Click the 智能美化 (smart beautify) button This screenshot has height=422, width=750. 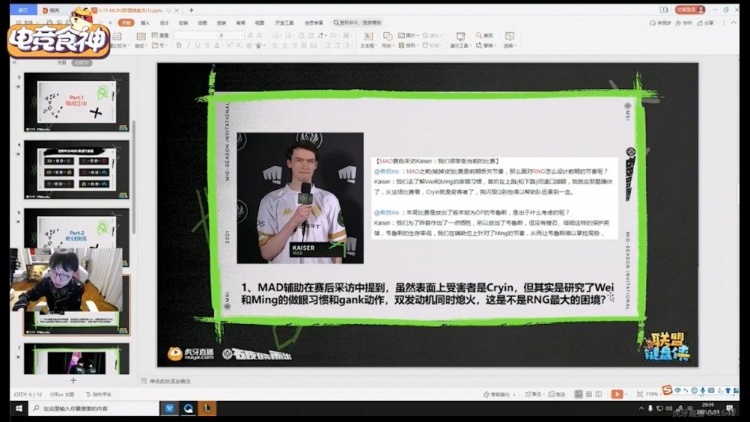click(x=497, y=394)
